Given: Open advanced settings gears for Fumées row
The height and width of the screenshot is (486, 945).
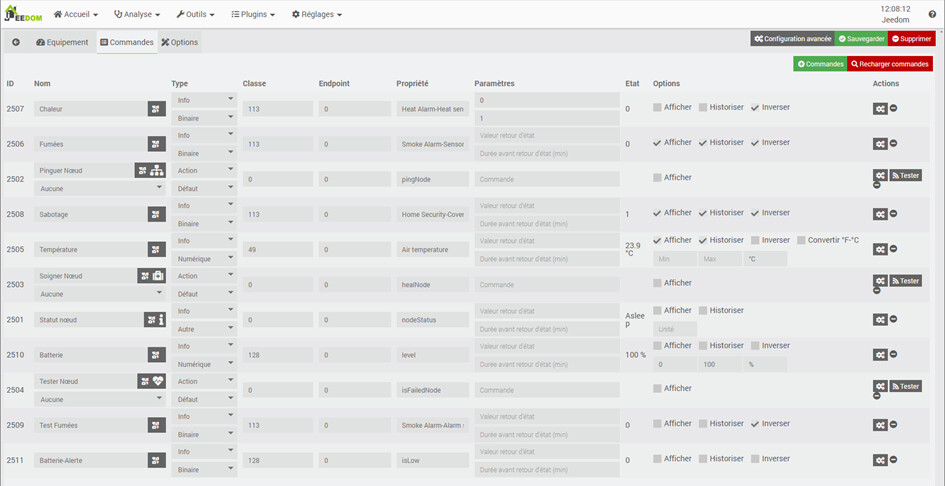Looking at the screenshot, I should pyautogui.click(x=879, y=144).
